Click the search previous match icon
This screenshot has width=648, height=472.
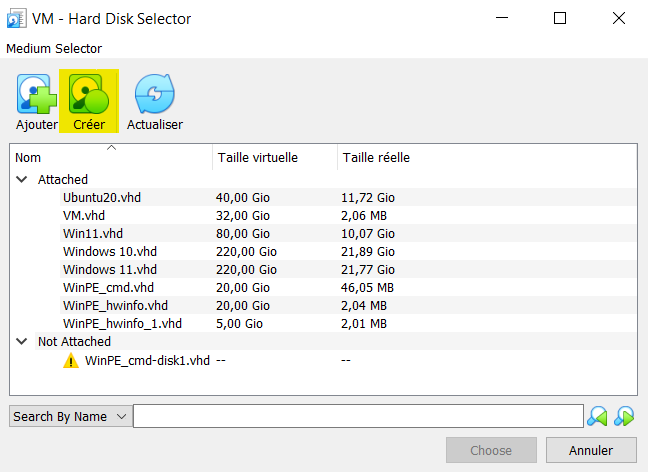(x=598, y=417)
